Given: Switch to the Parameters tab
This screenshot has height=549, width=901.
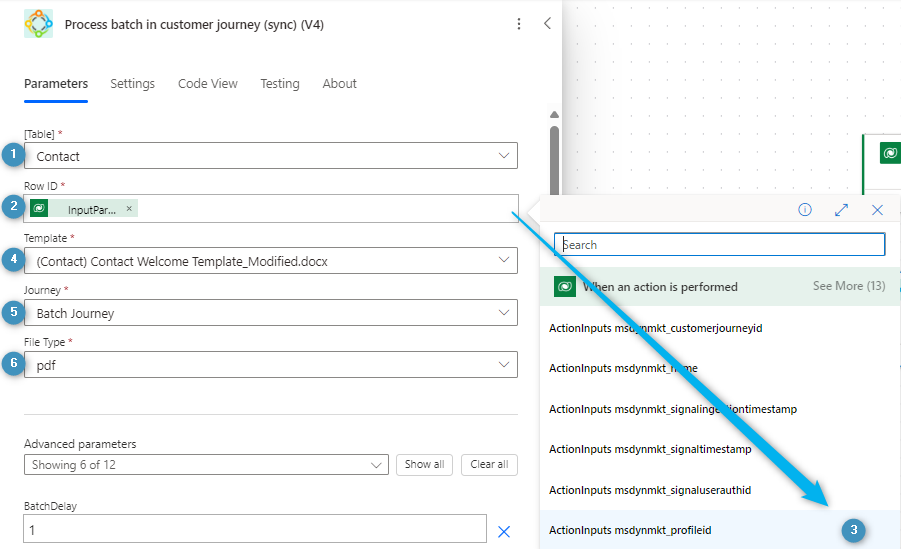Looking at the screenshot, I should [x=56, y=84].
